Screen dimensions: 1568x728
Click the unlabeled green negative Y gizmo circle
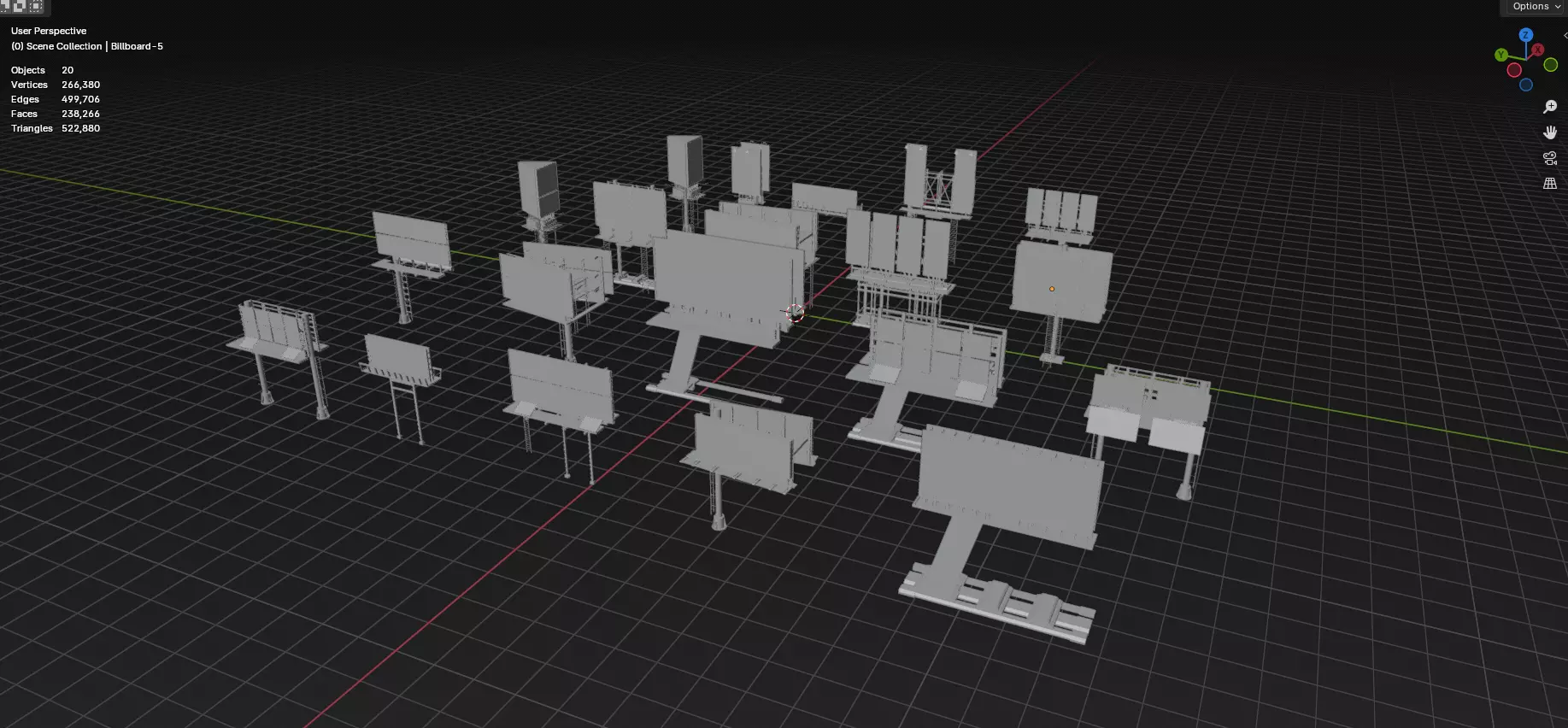1551,65
